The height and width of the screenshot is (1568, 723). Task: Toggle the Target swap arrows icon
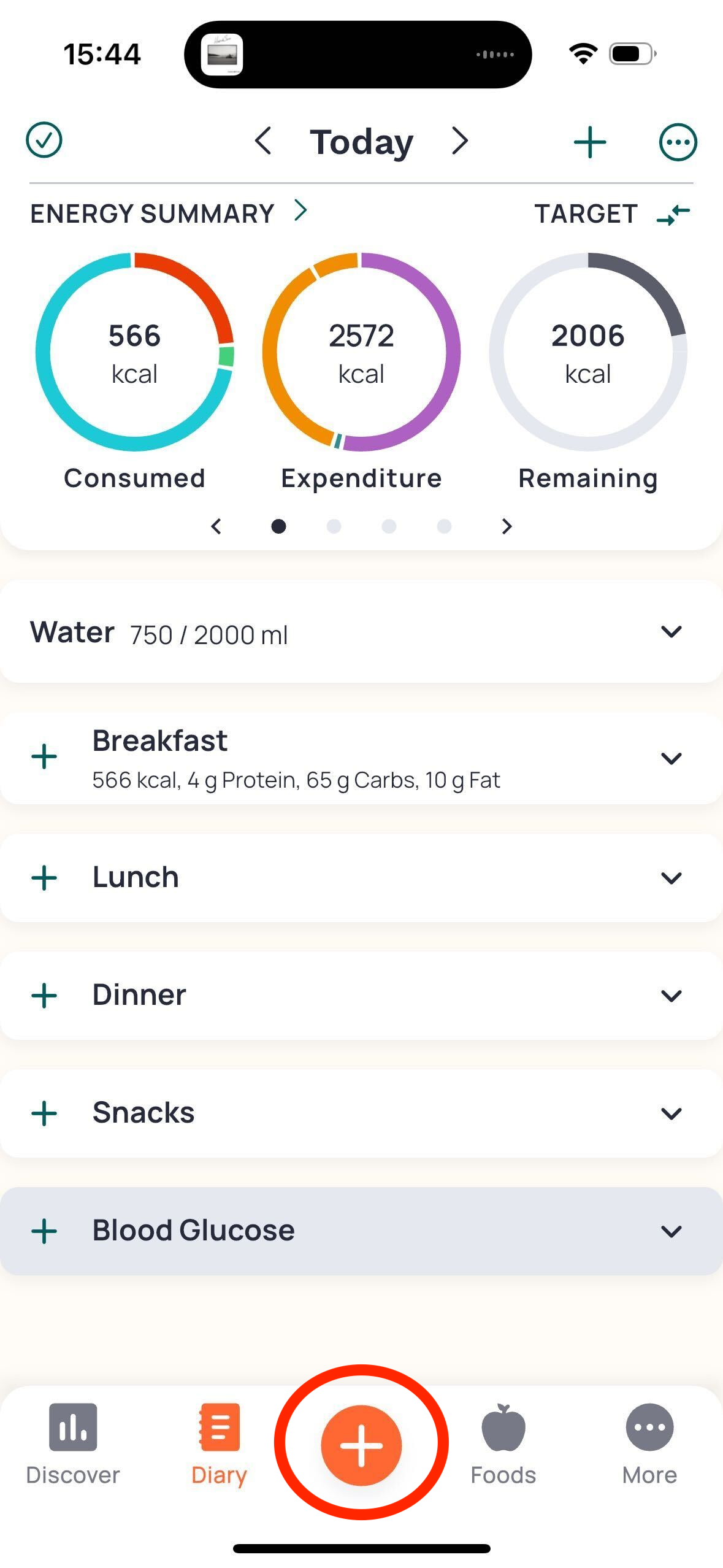(673, 215)
